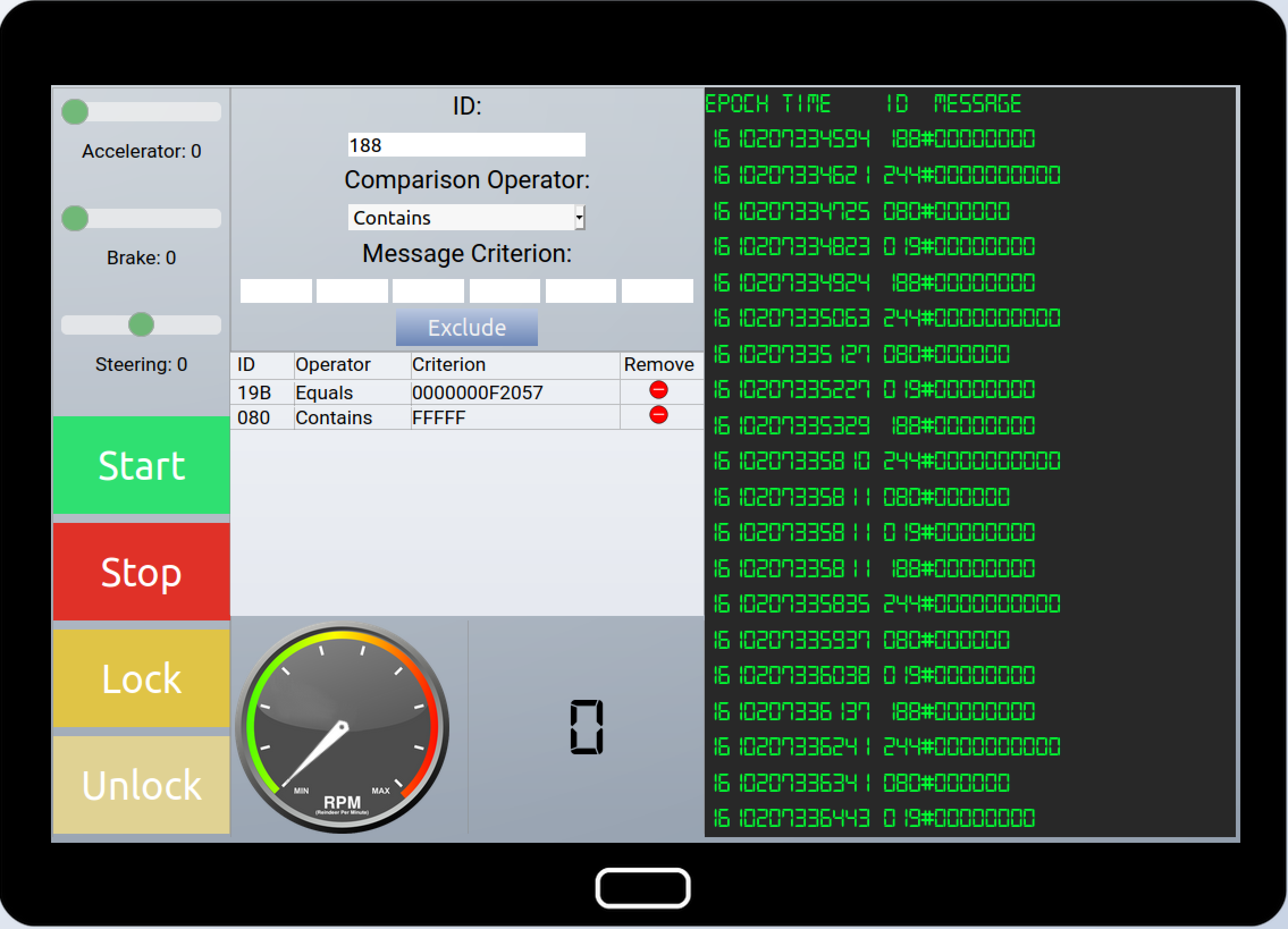Click the last Message Criterion byte box
Screen dimensions: 1288x929
point(657,290)
